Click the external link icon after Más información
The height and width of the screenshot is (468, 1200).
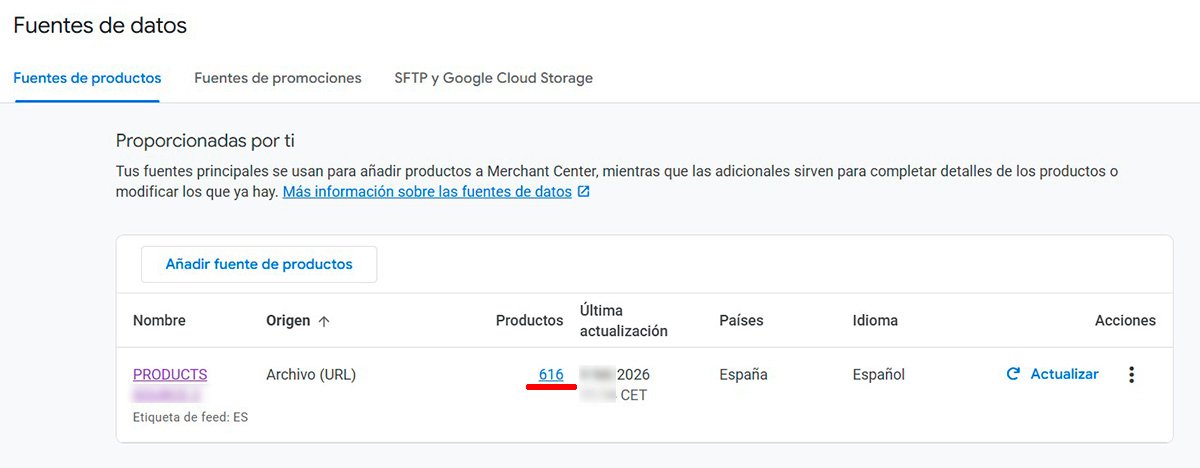coord(583,192)
